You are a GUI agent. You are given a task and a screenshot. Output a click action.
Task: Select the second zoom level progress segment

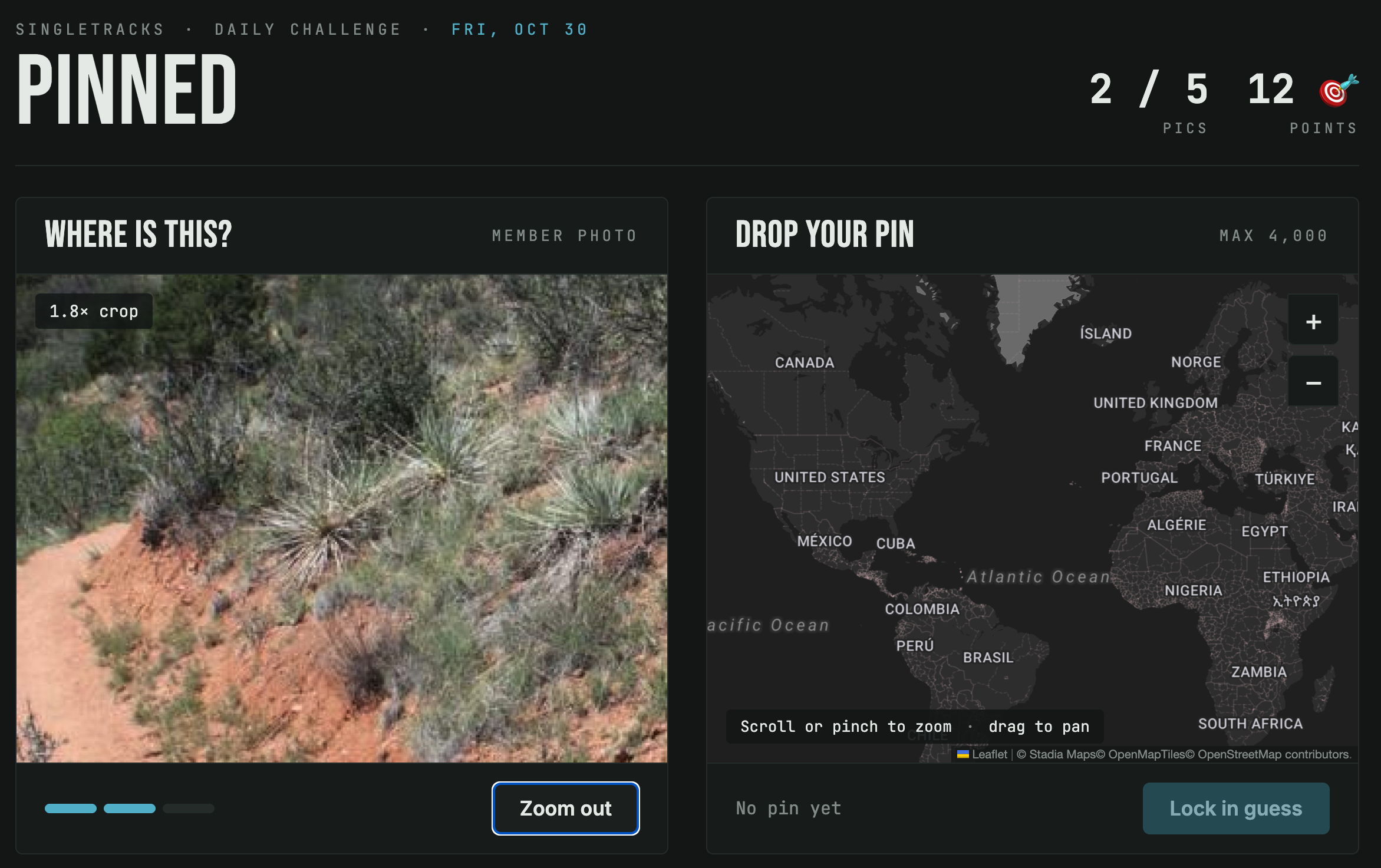pos(129,808)
